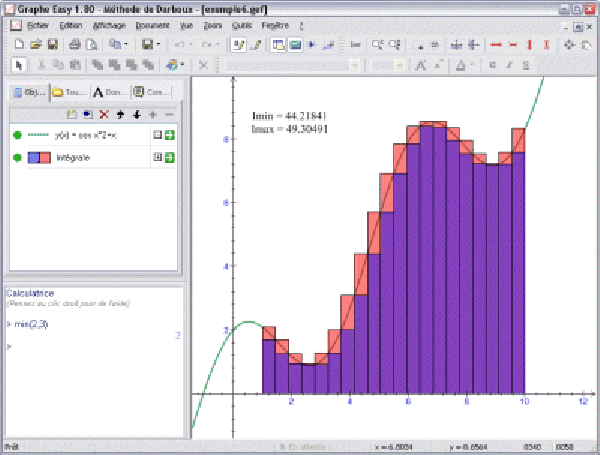The width and height of the screenshot is (600, 455).
Task: Select the arrow pointer tool
Action: pyautogui.click(x=17, y=65)
